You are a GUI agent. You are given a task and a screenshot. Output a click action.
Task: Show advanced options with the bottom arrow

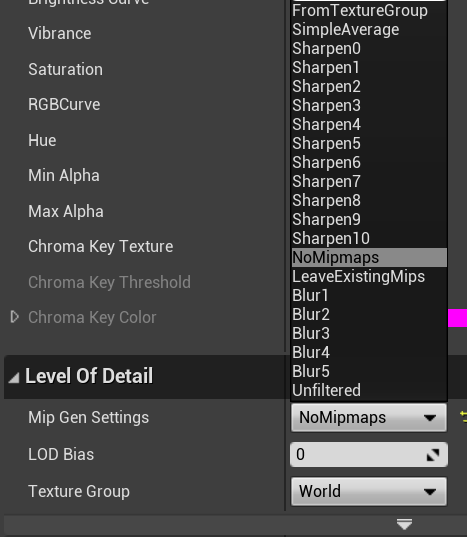click(404, 524)
